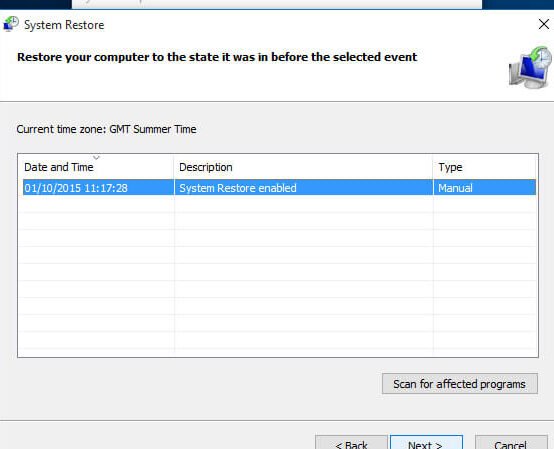Image resolution: width=554 pixels, height=449 pixels.
Task: Click the Manual type cell
Action: click(x=455, y=188)
